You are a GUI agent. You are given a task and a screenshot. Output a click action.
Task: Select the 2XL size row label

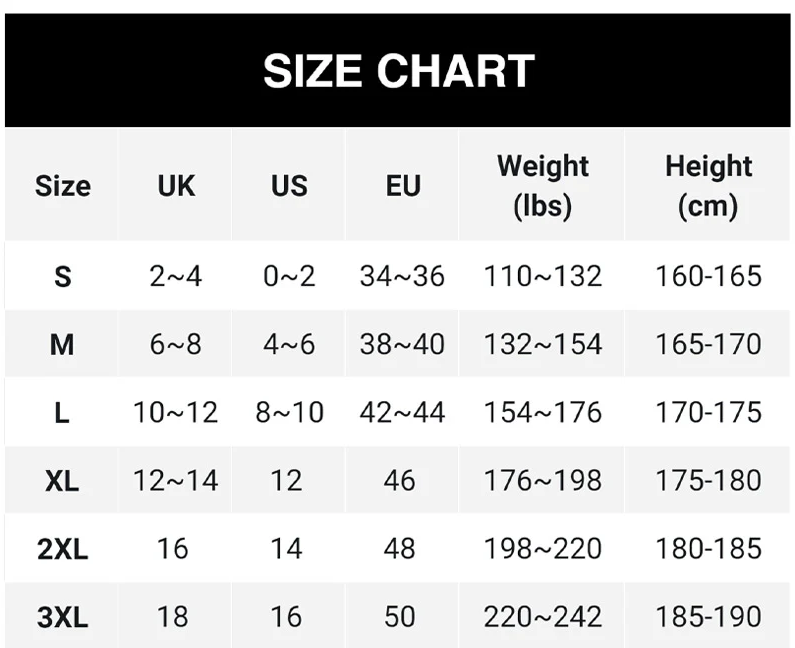(62, 549)
